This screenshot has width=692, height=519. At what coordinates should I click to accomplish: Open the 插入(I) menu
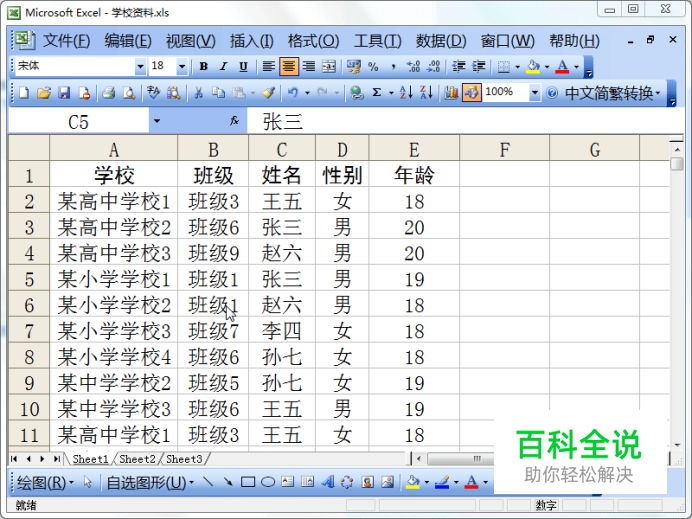tap(252, 41)
